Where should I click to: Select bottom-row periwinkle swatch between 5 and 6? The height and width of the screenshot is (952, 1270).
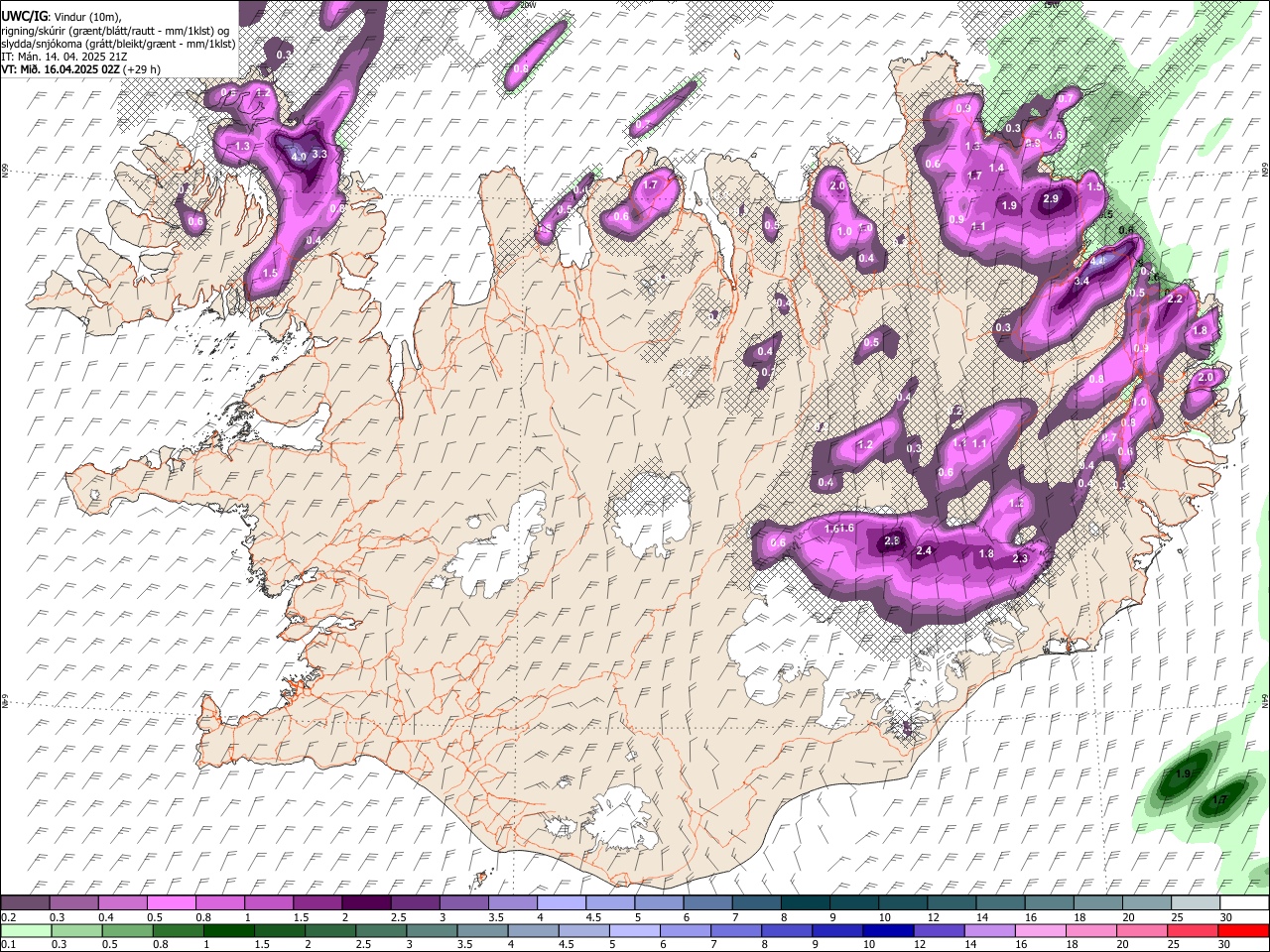pos(635,930)
